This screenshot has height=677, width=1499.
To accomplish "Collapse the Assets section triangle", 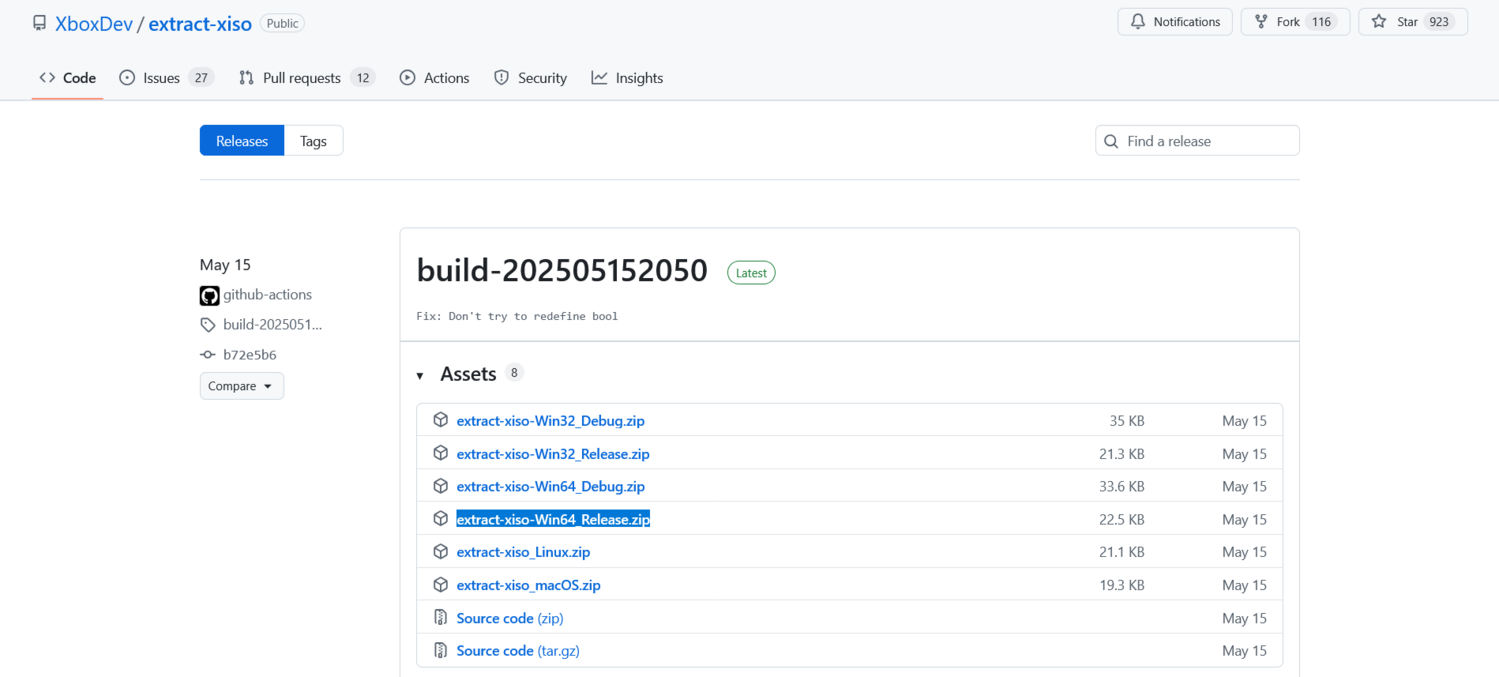I will tap(420, 375).
